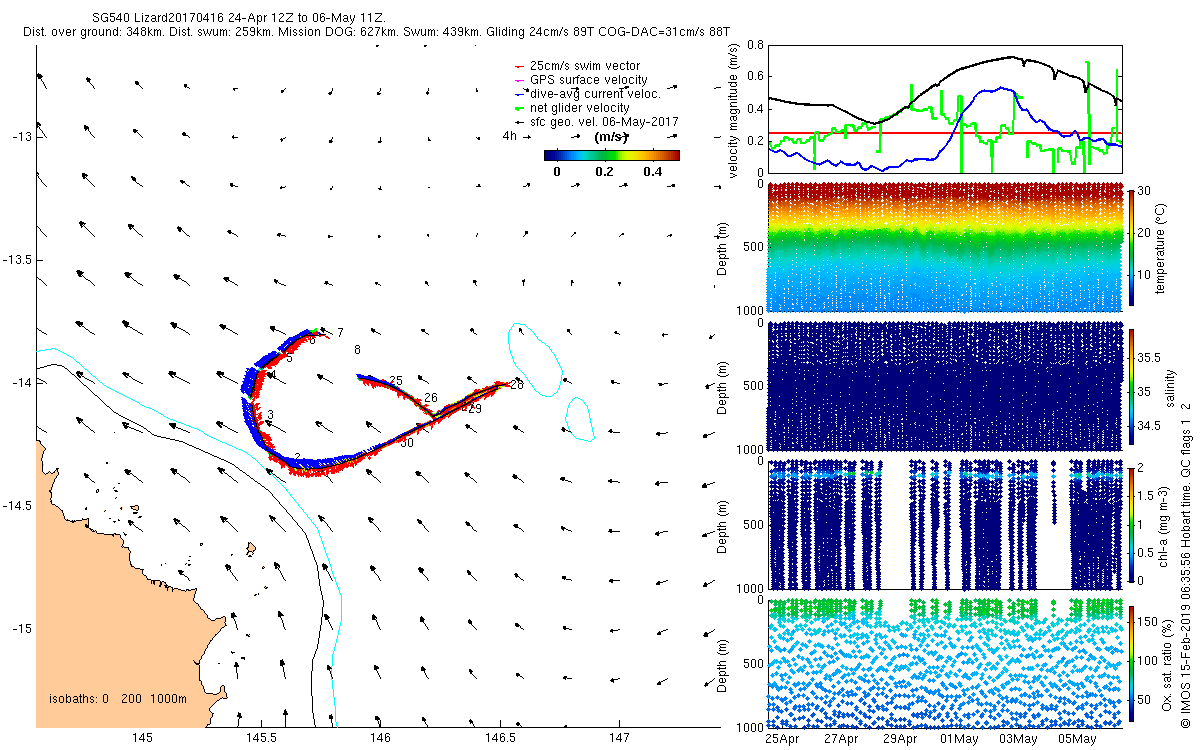Click the velocity colorbar below the legend

[612, 155]
